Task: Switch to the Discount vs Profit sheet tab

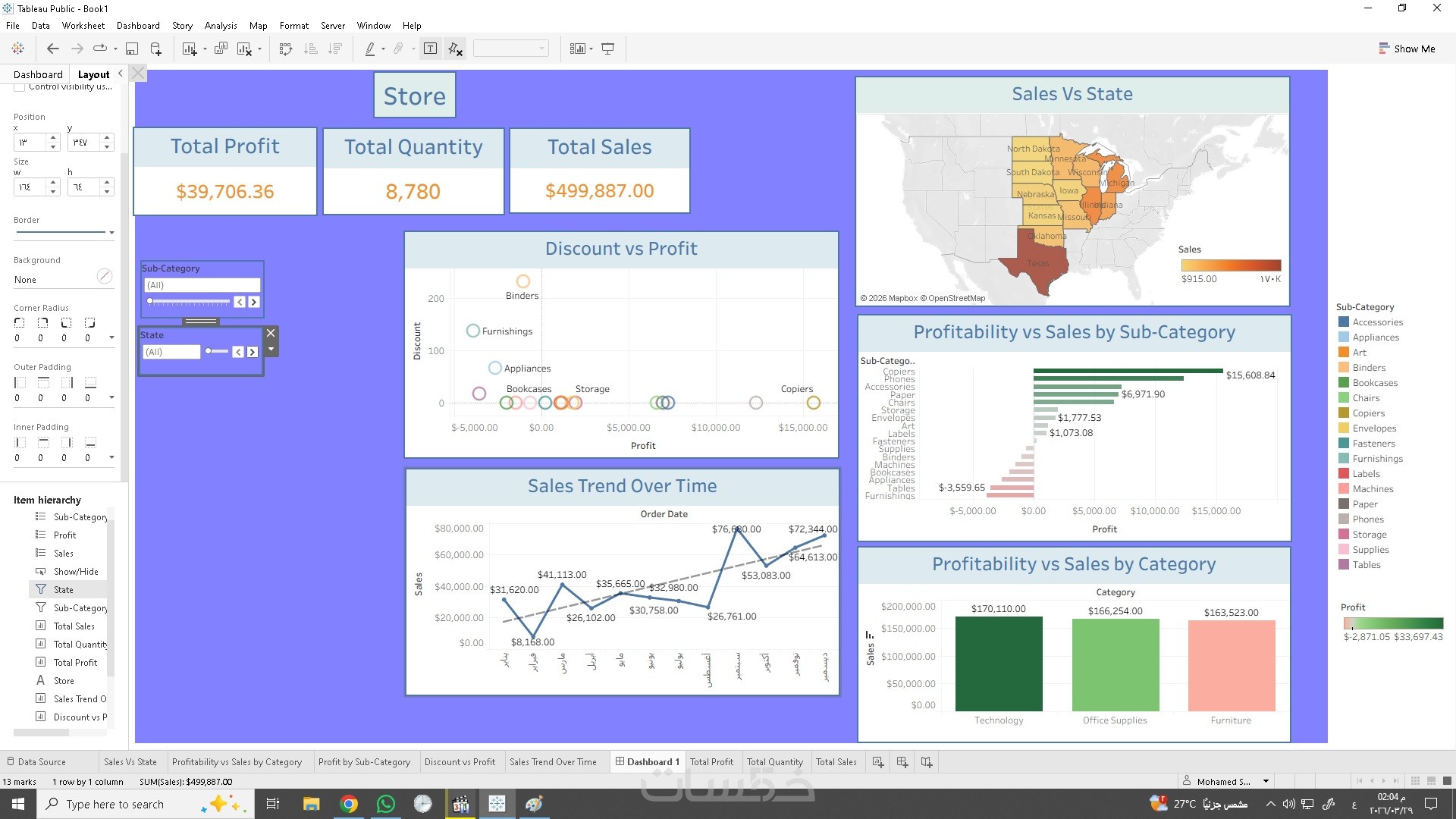Action: (460, 761)
